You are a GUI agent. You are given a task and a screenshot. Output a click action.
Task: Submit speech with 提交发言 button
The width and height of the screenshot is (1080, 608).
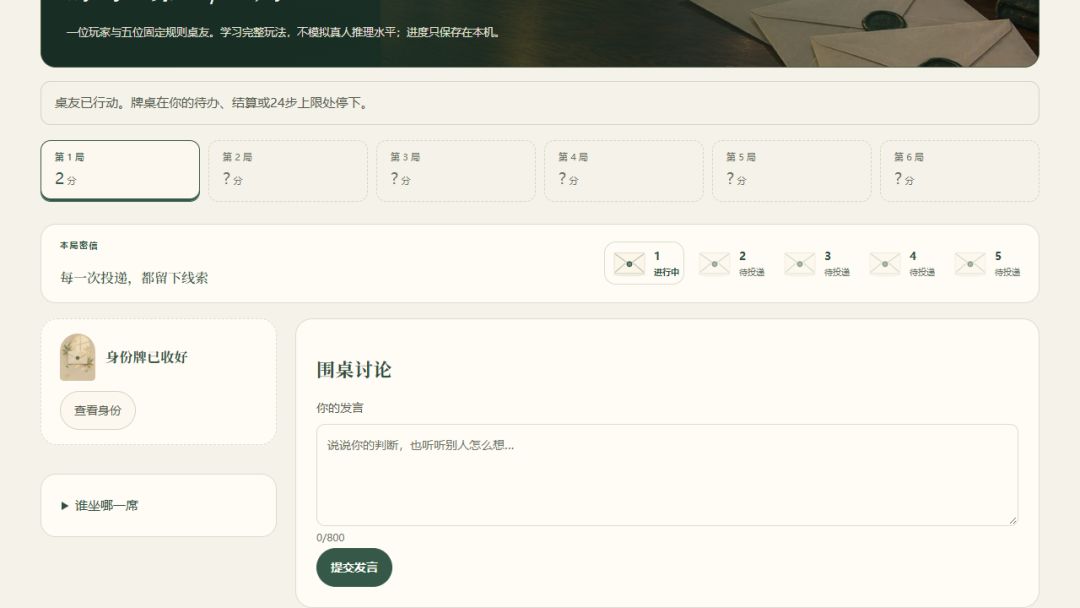point(354,567)
